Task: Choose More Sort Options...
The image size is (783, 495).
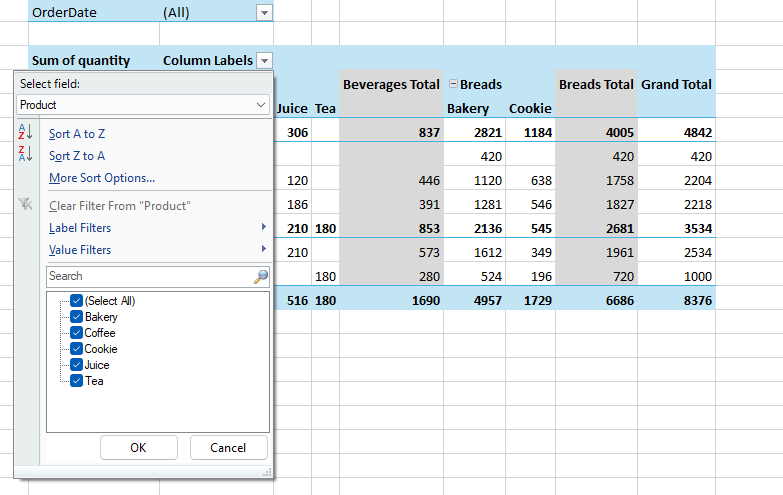Action: click(102, 178)
